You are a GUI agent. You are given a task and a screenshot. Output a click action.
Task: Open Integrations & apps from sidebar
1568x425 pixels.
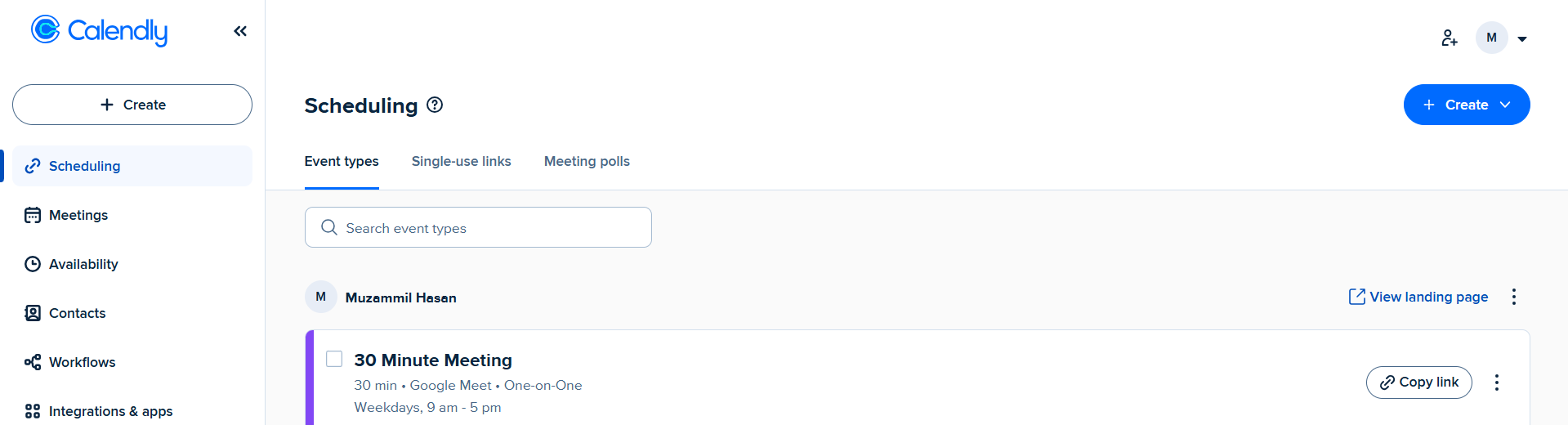tap(110, 411)
